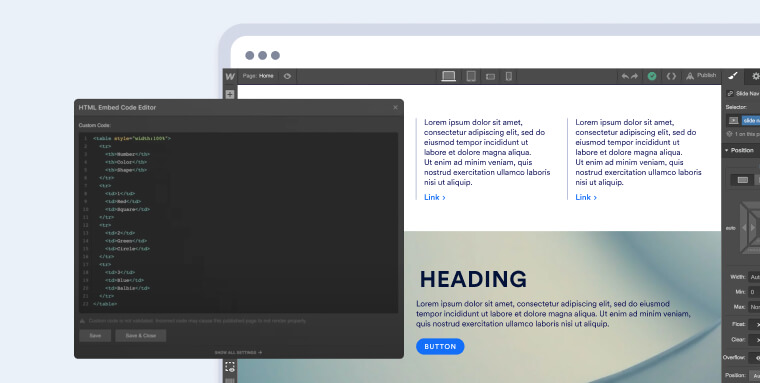Image resolution: width=760 pixels, height=383 pixels.
Task: Open the Add elements plus panel
Action: click(x=230, y=94)
